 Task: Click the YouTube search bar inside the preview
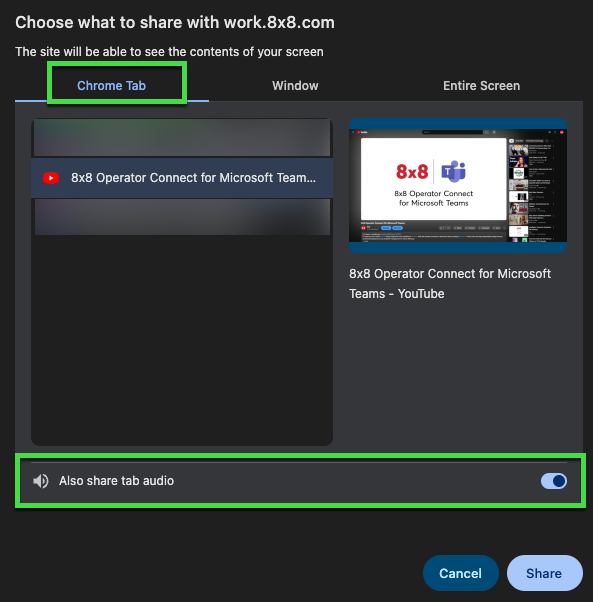point(452,132)
